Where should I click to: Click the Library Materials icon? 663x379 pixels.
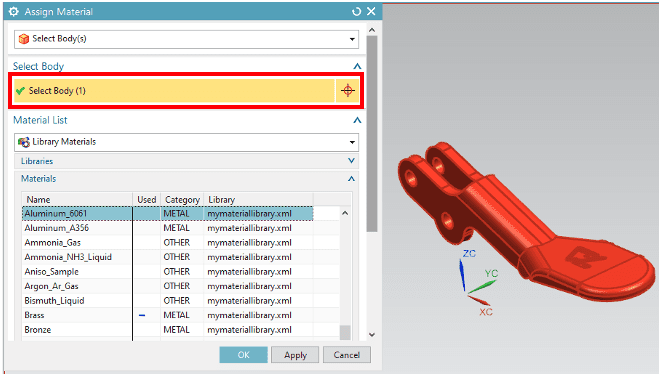point(24,142)
